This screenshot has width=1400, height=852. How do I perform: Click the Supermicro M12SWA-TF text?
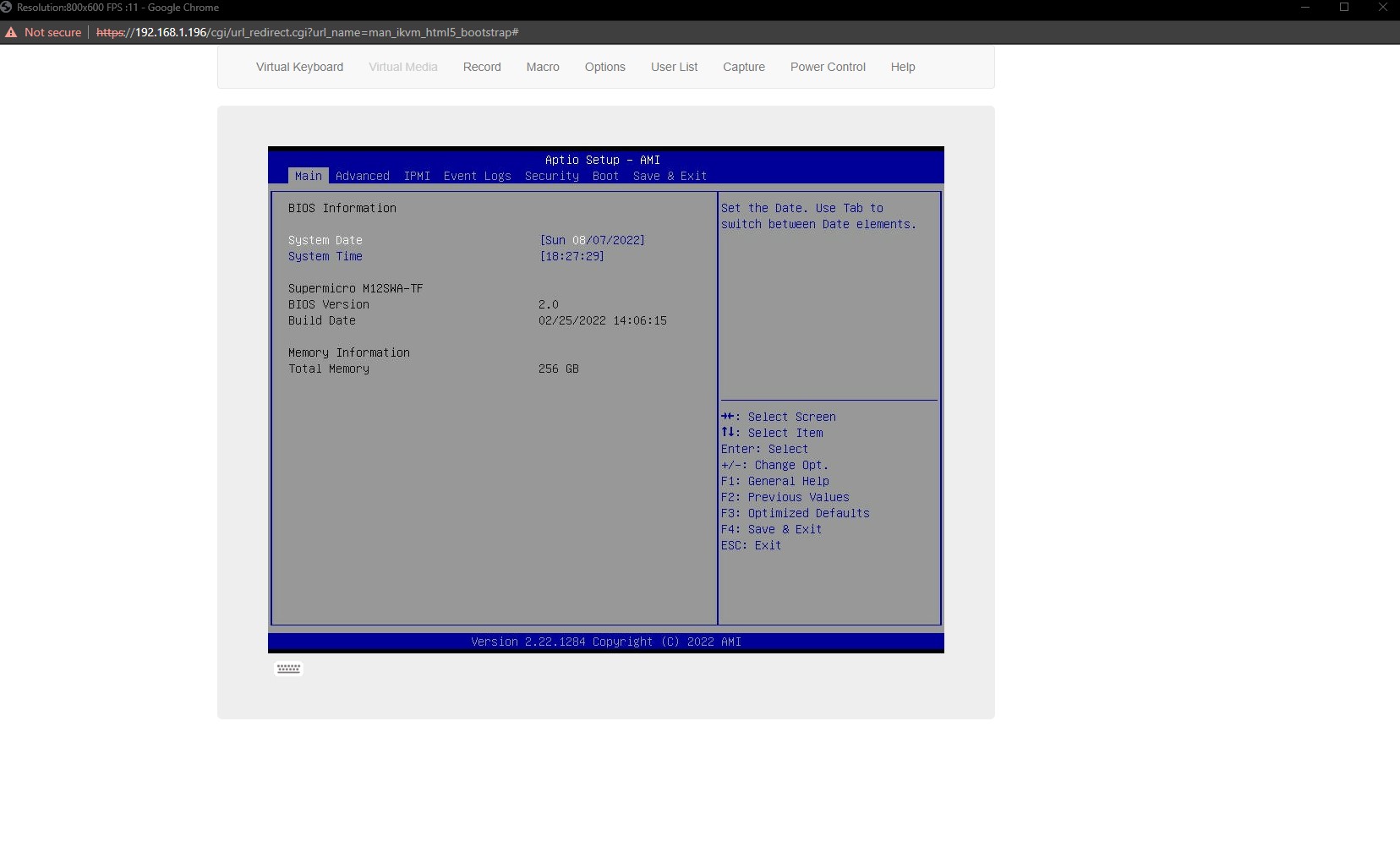point(356,288)
